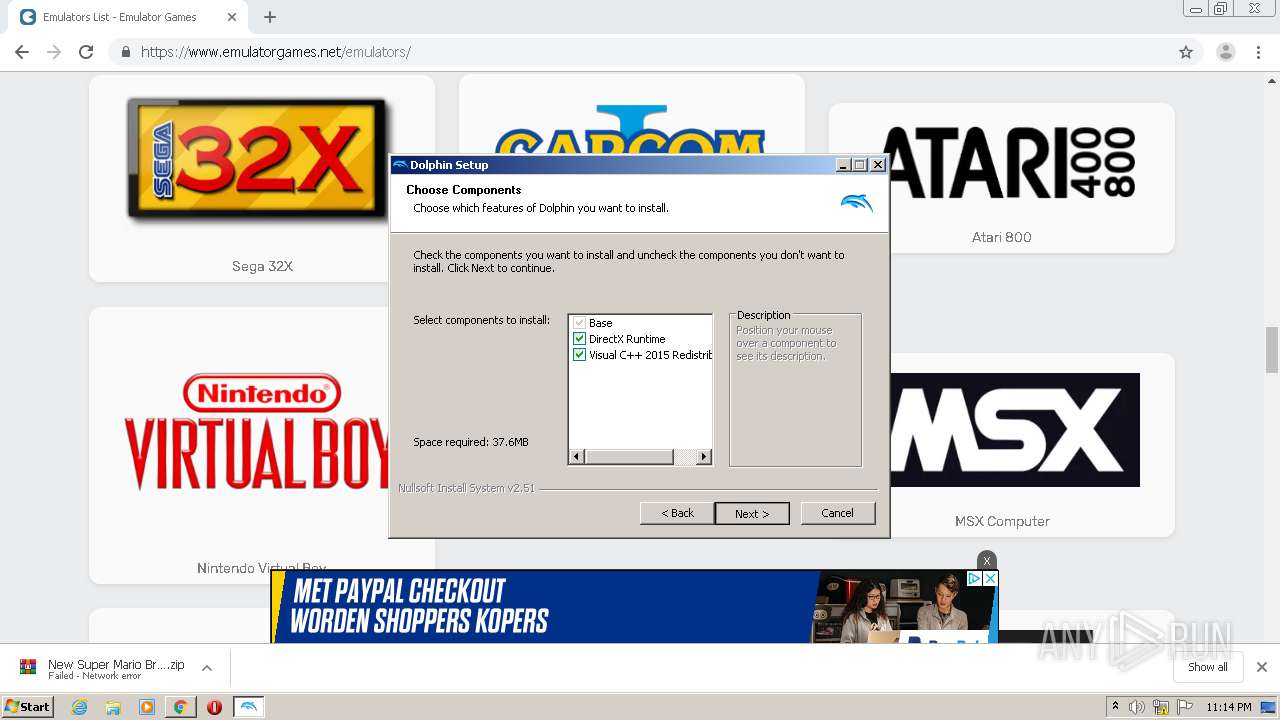The height and width of the screenshot is (720, 1280).
Task: Click the Sega 32X text link
Action: tap(262, 266)
